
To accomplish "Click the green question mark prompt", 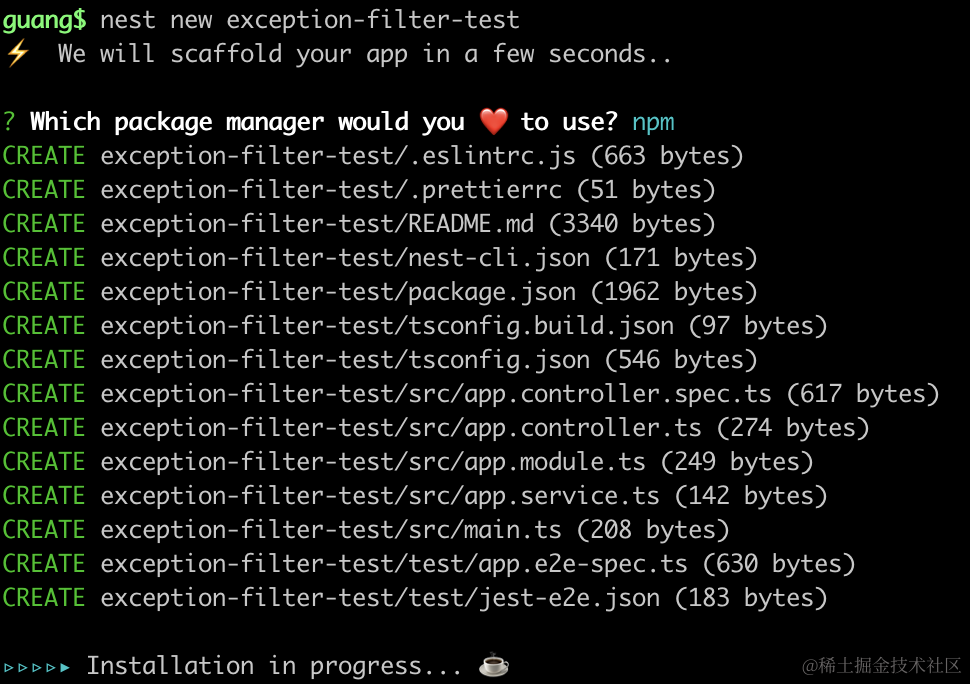I will pyautogui.click(x=9, y=122).
